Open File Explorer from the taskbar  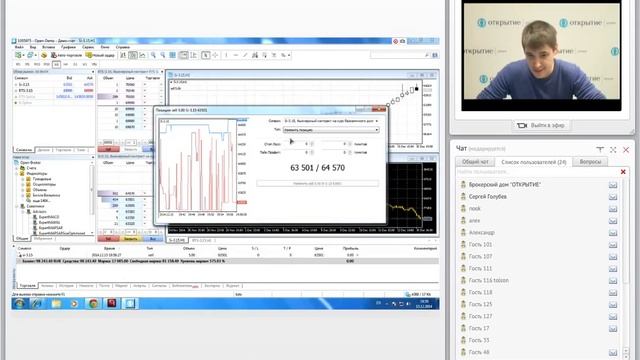[56, 303]
